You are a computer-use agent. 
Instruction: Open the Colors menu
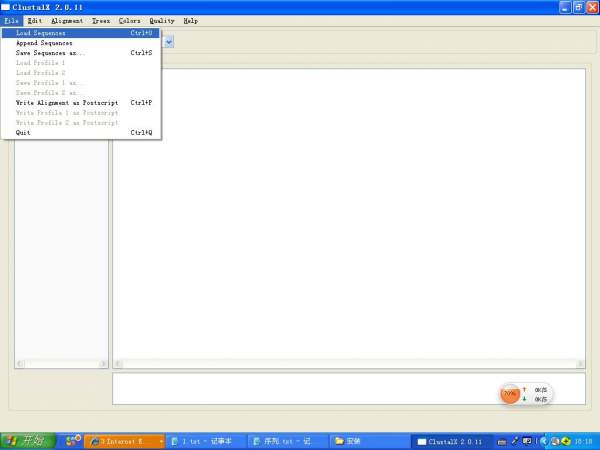(129, 21)
